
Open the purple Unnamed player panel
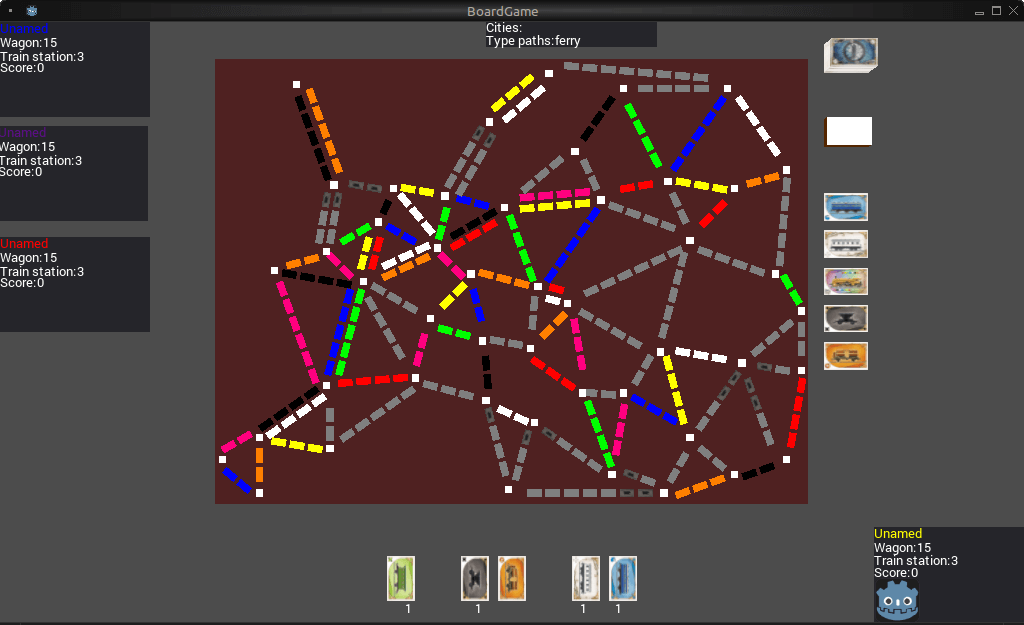[74, 173]
